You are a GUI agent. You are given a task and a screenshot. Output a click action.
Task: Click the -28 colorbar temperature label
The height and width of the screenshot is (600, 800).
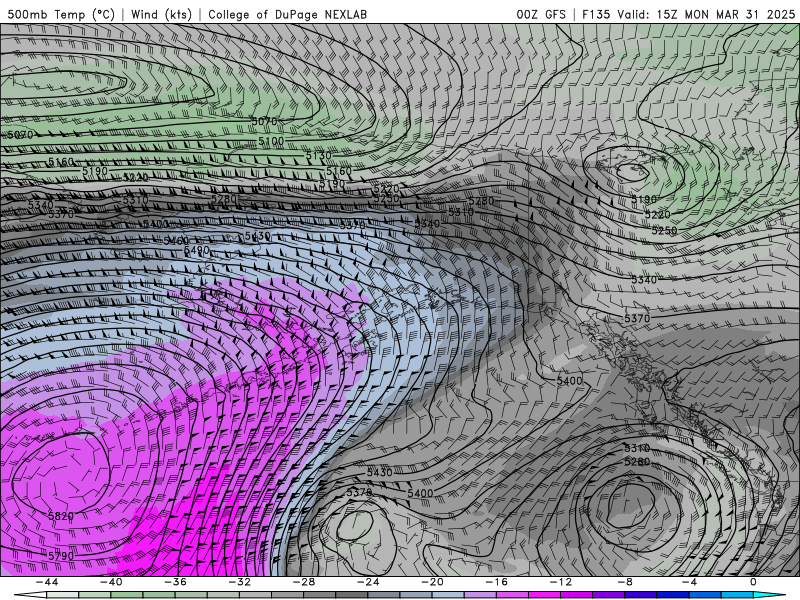pos(304,582)
